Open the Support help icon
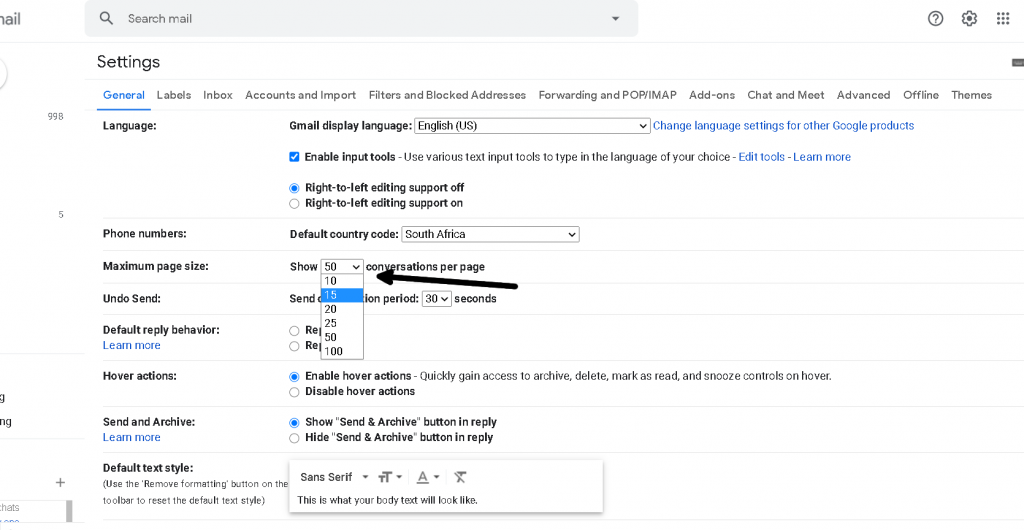 (935, 19)
